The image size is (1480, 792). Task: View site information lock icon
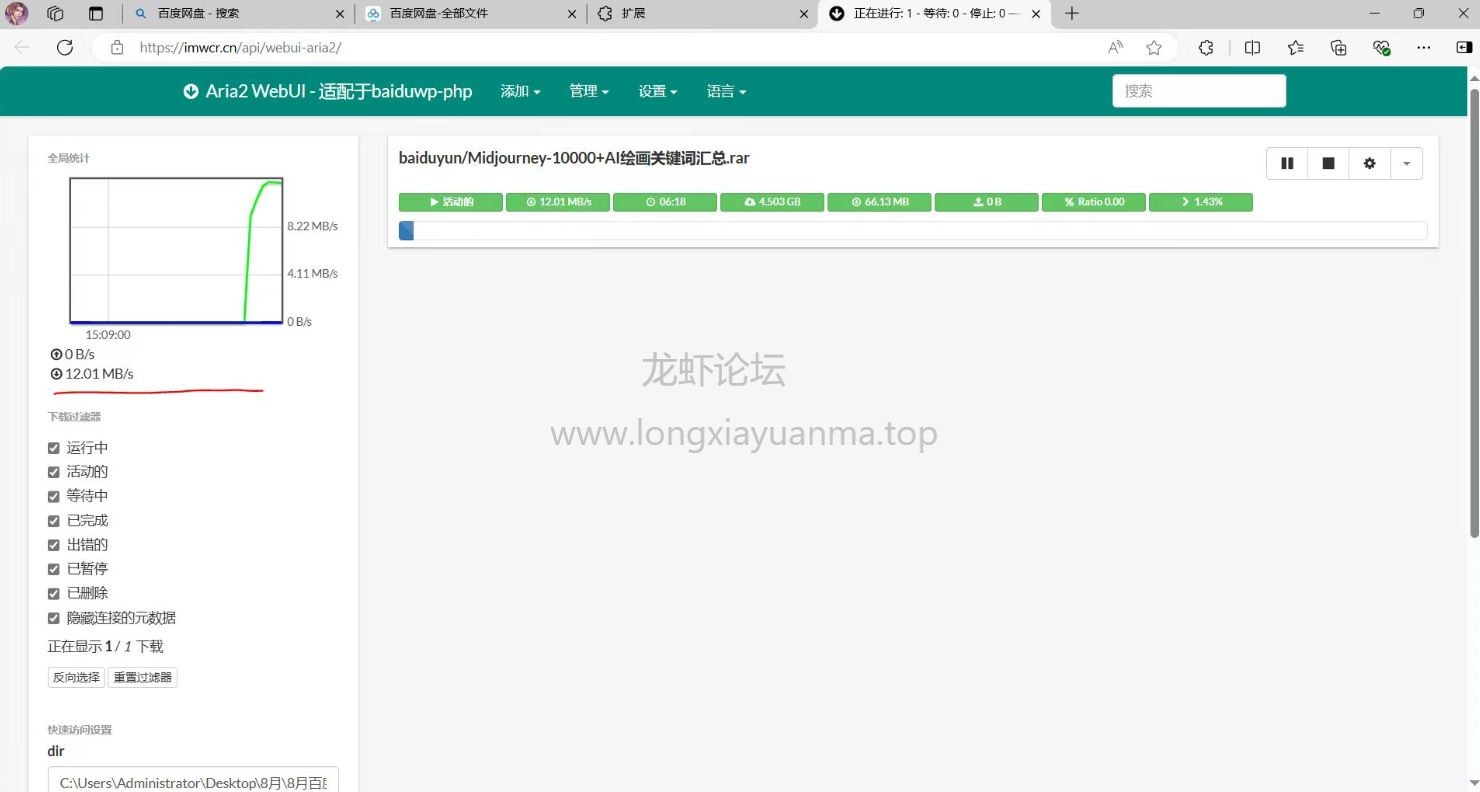coord(117,47)
